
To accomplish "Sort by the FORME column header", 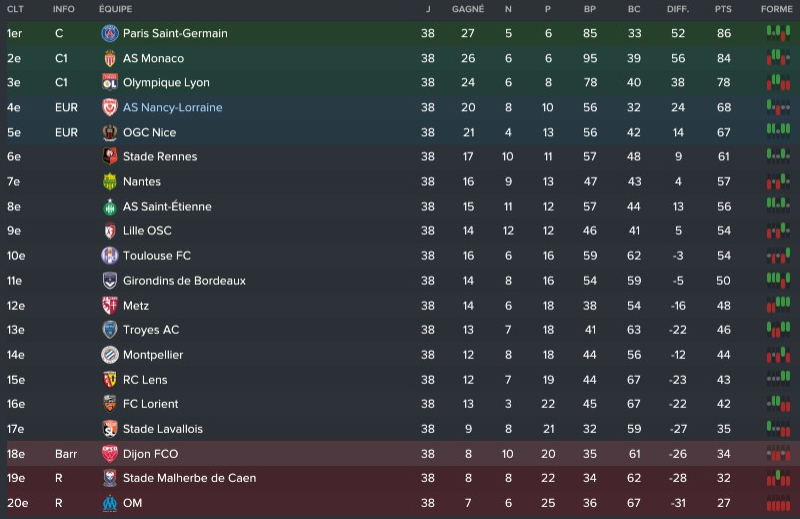I will (775, 9).
